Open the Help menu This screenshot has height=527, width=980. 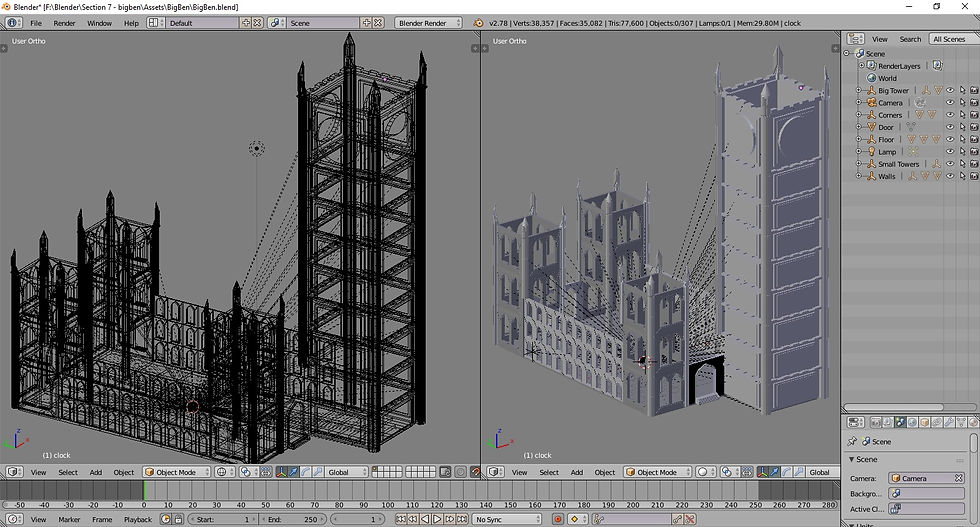click(x=131, y=23)
